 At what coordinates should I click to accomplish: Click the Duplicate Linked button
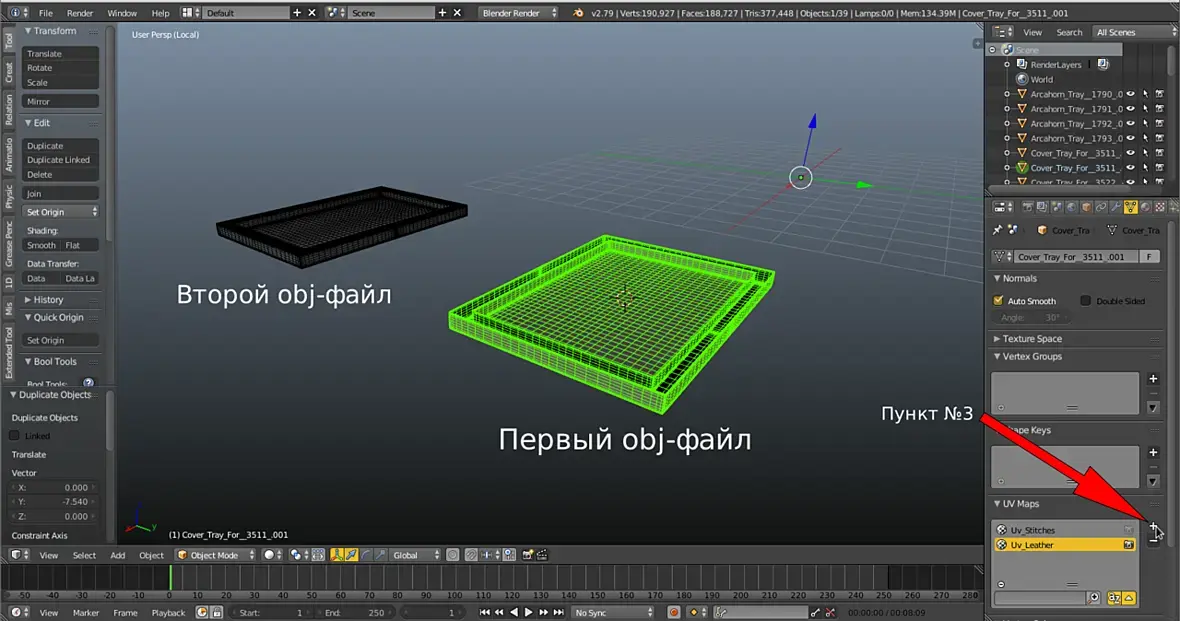coord(60,160)
